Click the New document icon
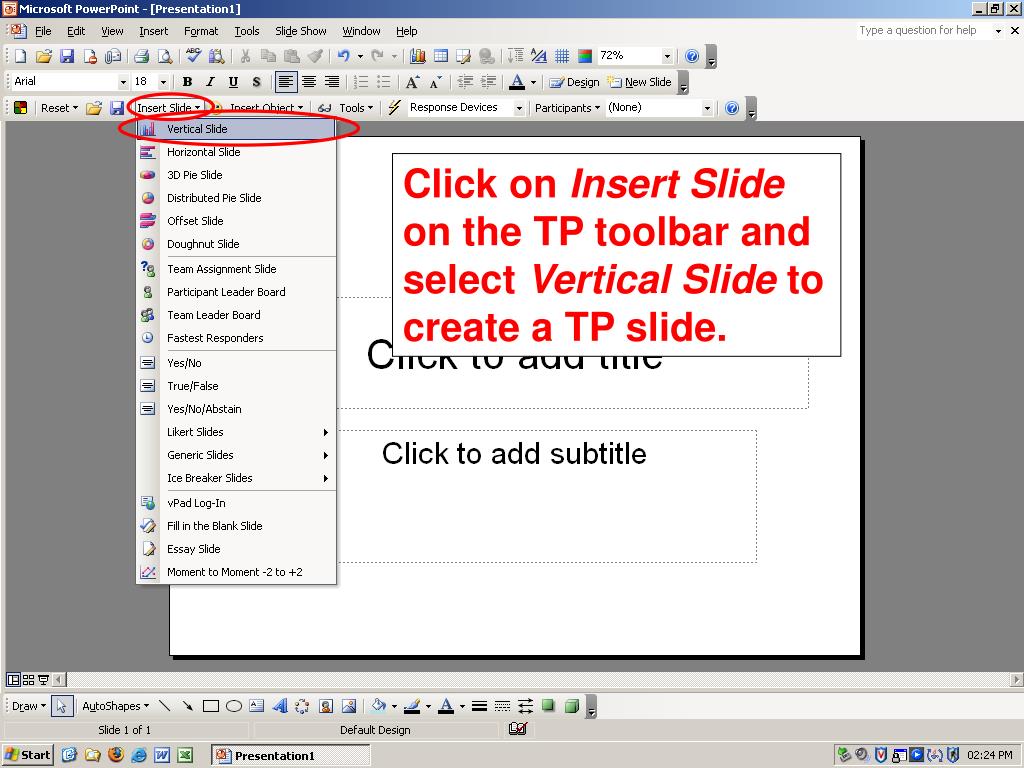The height and width of the screenshot is (768, 1024). coord(20,56)
